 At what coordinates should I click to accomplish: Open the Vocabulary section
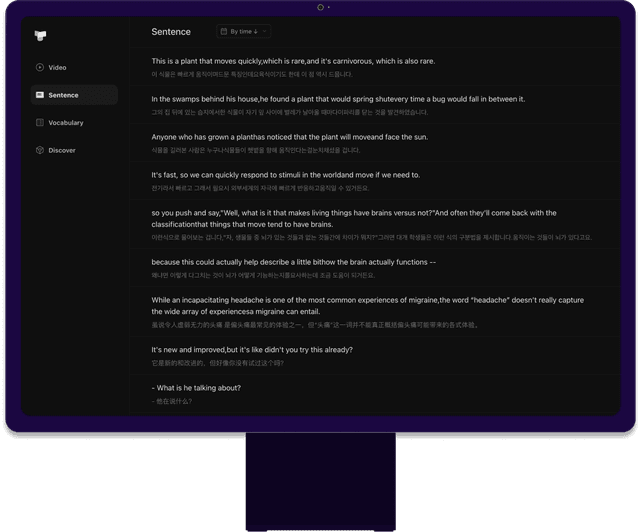pyautogui.click(x=65, y=123)
